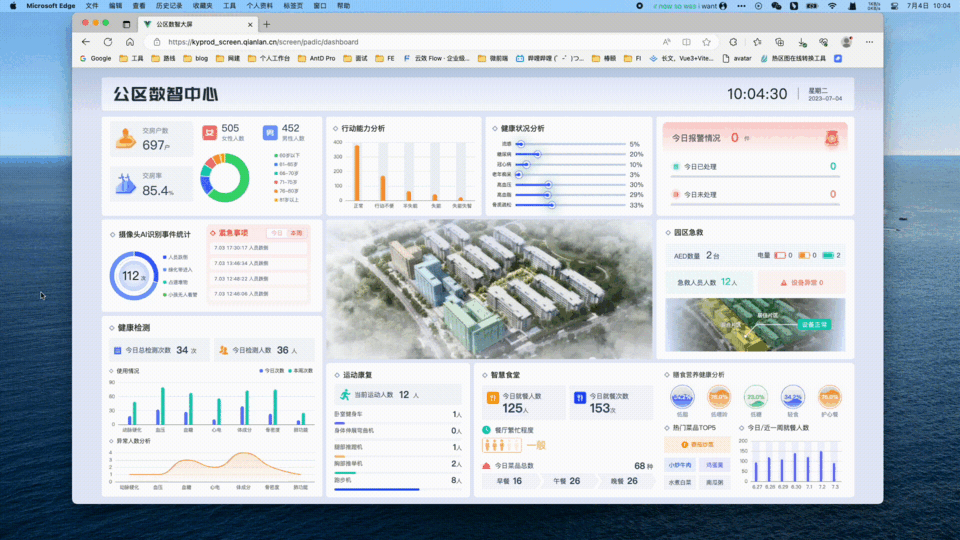Screen dimensions: 960x540
Task: Click the 今日已处理 green status icon
Action: pyautogui.click(x=676, y=167)
